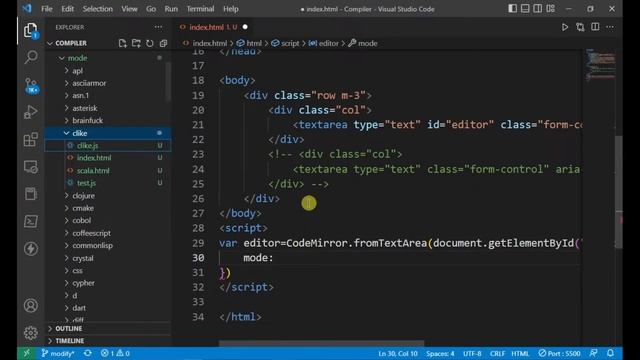Click the vertical editor scrollbar

619,192
